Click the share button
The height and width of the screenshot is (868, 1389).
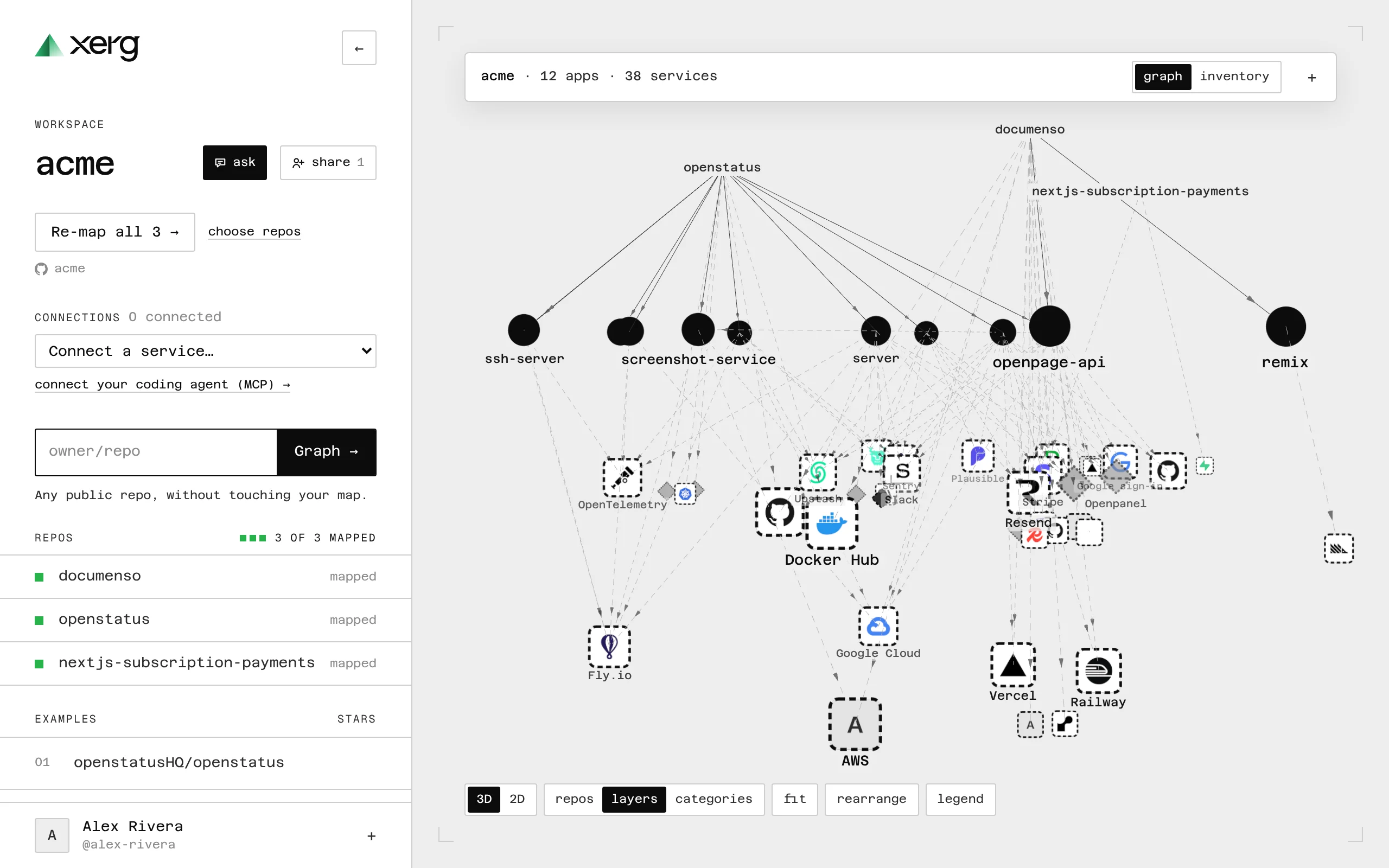pyautogui.click(x=328, y=162)
